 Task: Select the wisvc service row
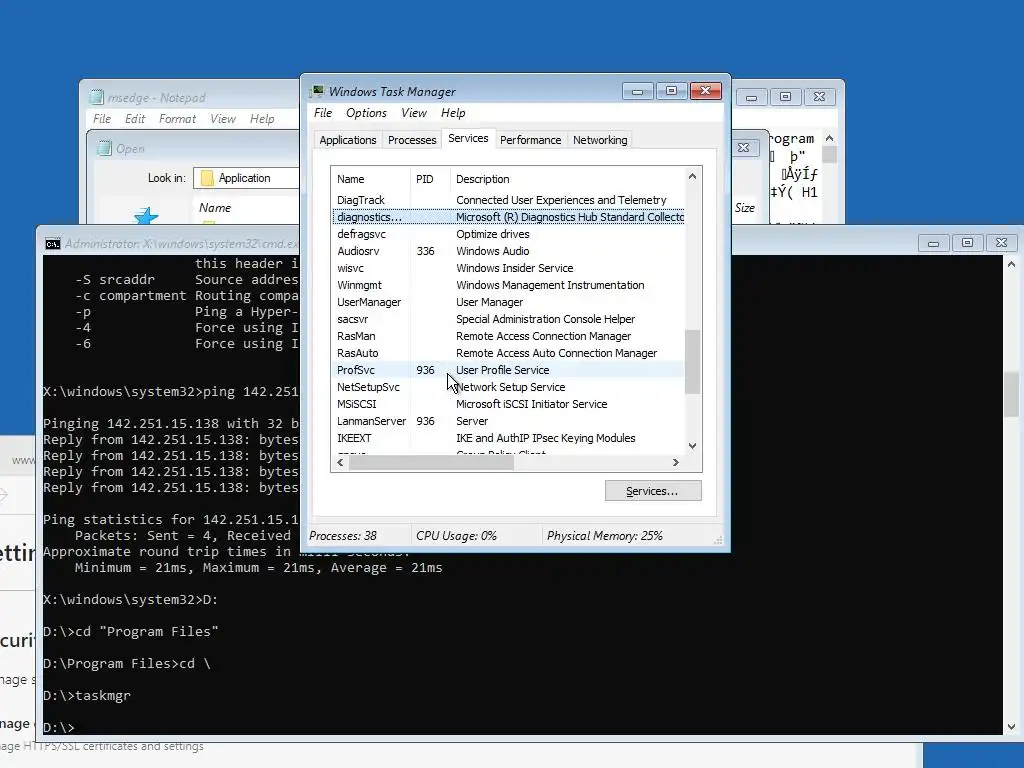click(508, 268)
